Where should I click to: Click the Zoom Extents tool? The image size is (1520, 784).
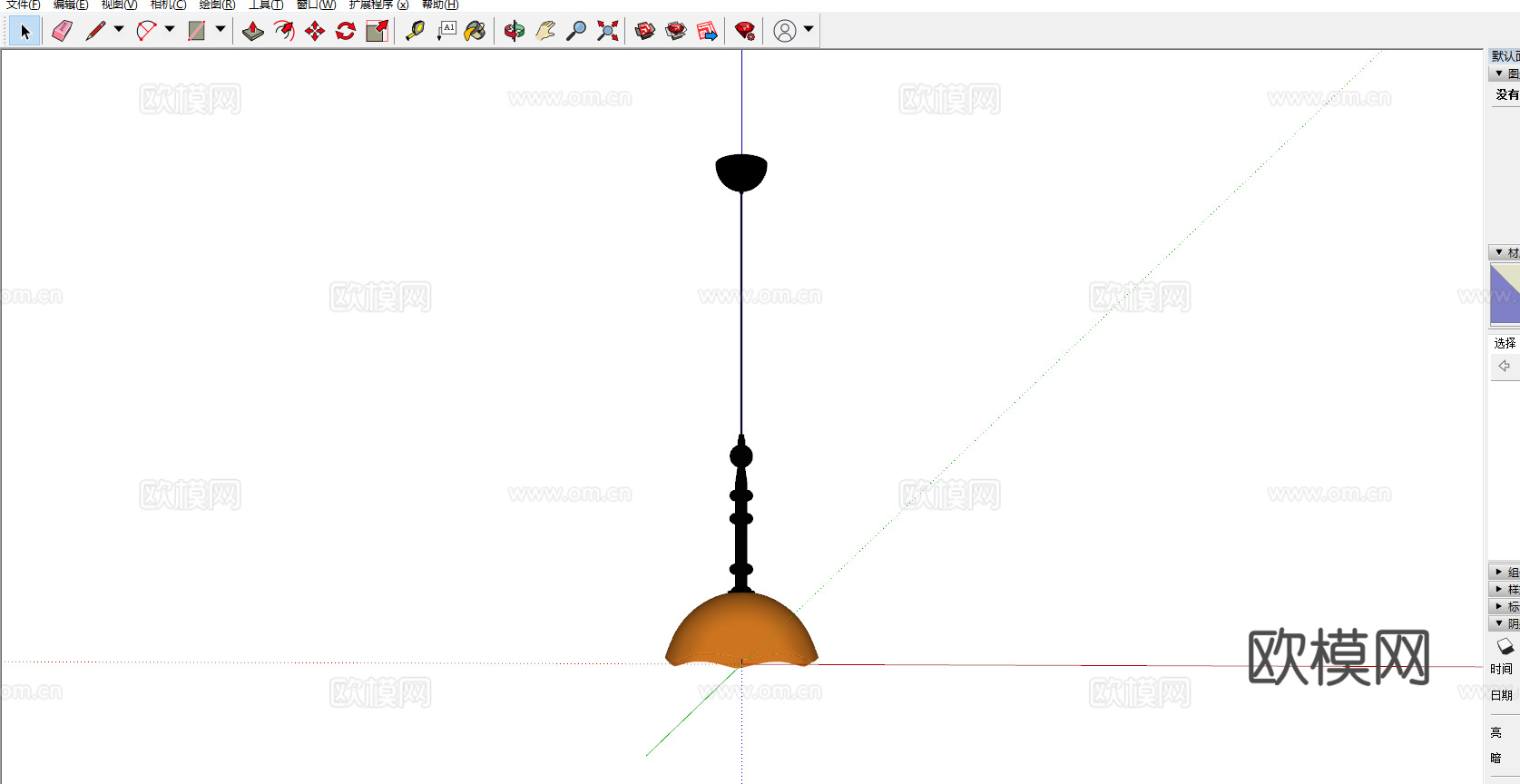pyautogui.click(x=608, y=32)
